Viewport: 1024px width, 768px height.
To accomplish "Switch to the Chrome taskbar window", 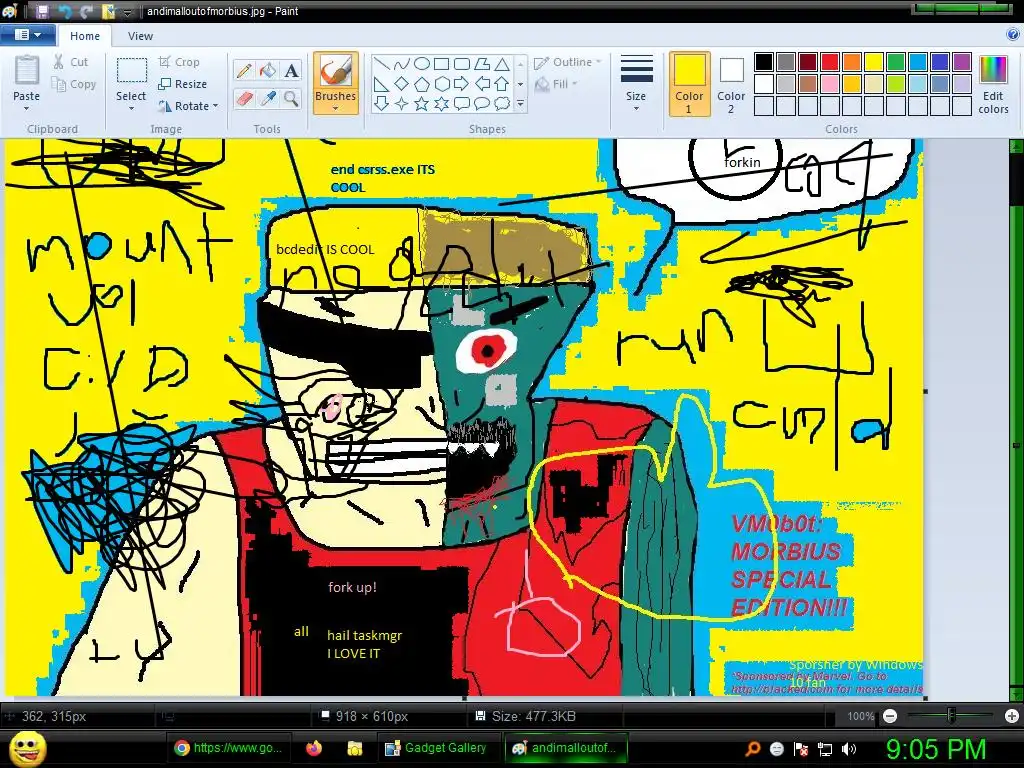I will 227,748.
